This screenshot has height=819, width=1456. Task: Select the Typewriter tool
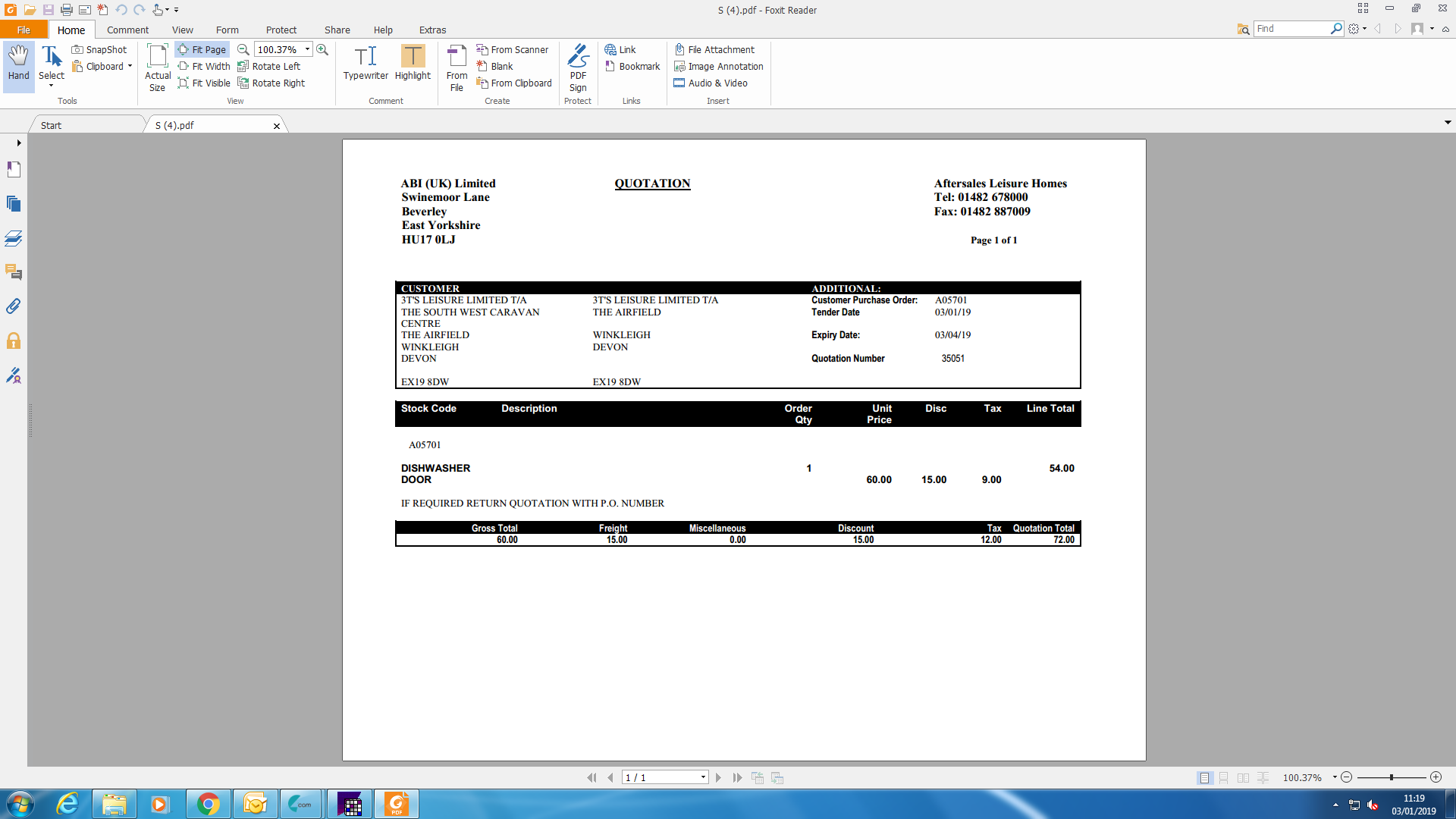point(366,63)
